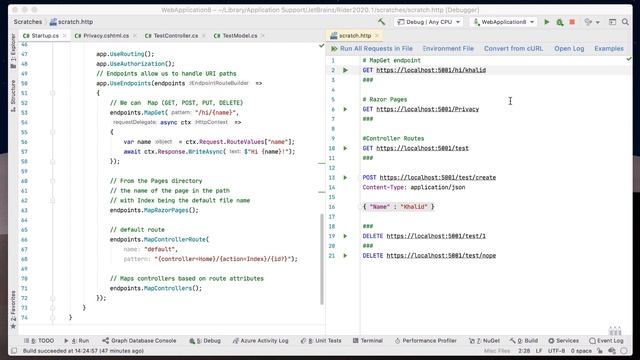Click the Scratches breadcrumb
Viewport: 640px width, 360px height.
coord(28,22)
